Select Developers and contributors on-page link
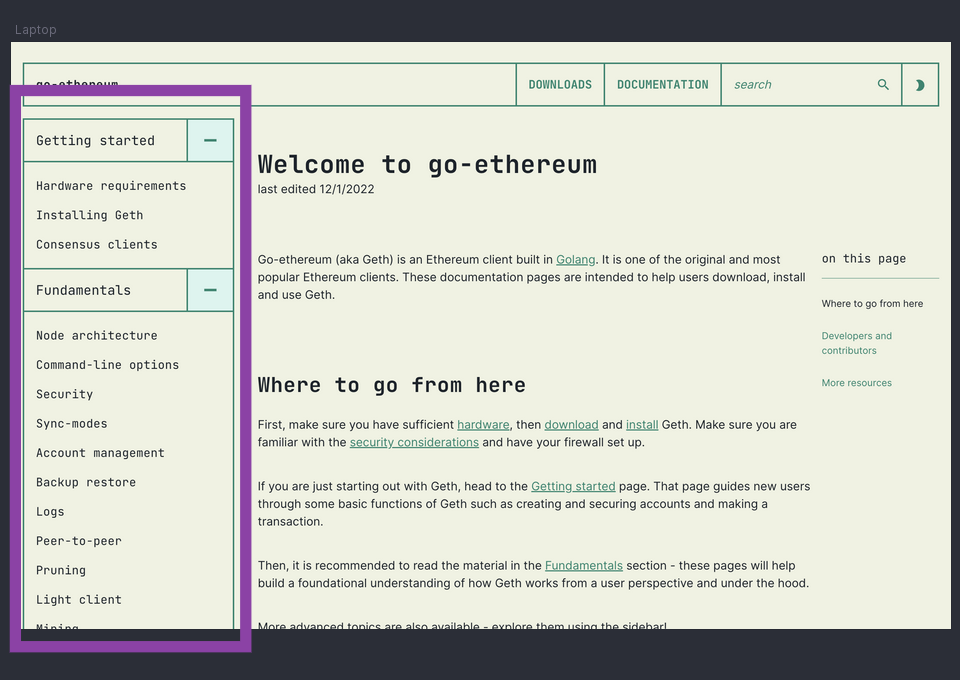 [x=856, y=343]
